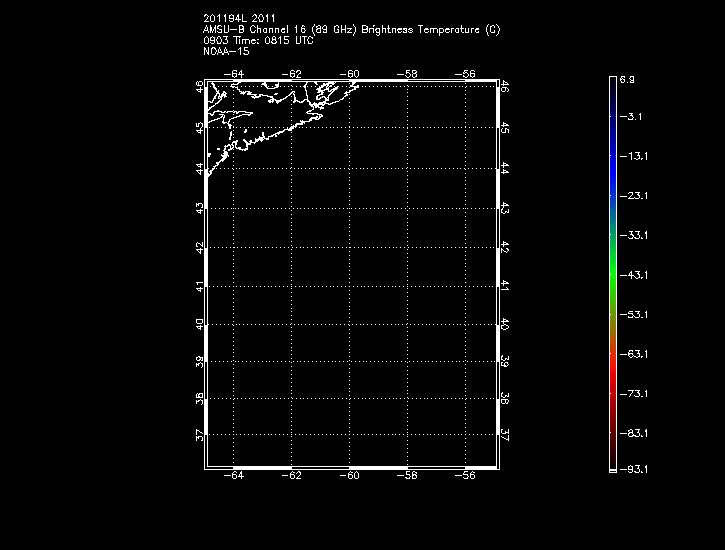Click the -53.1 colorbar tick label
The width and height of the screenshot is (725, 550).
633,314
